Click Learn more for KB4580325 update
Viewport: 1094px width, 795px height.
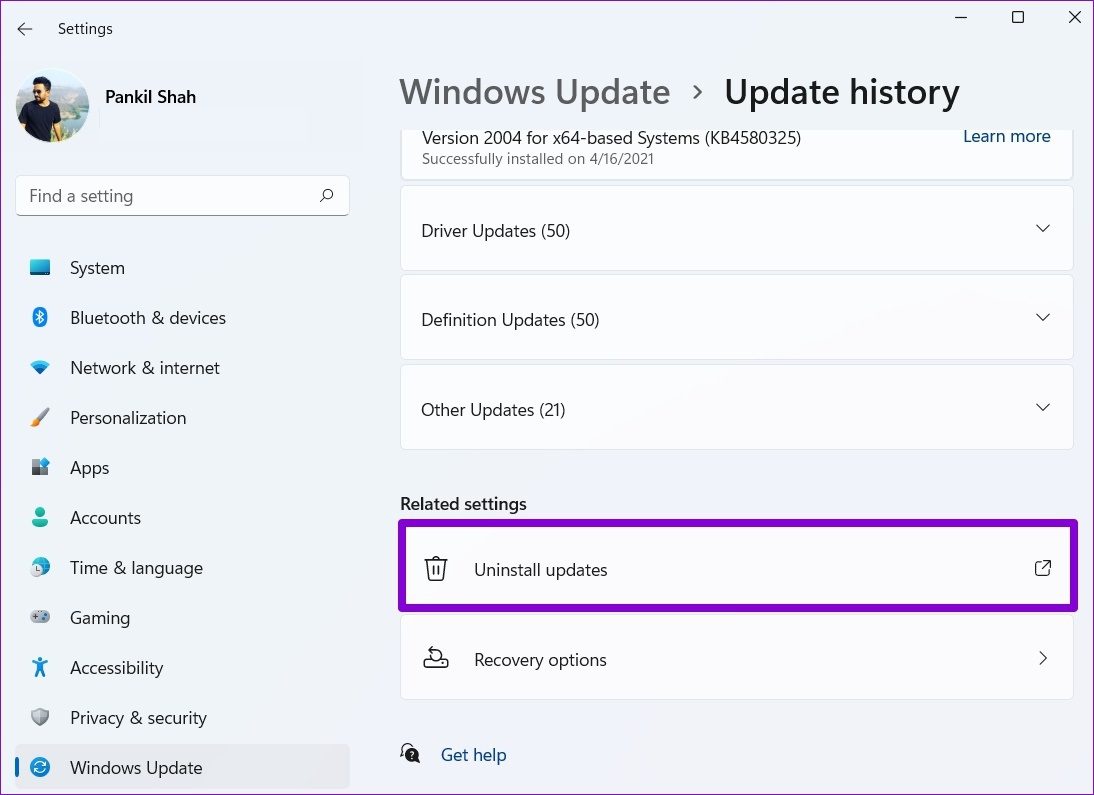coord(1006,137)
